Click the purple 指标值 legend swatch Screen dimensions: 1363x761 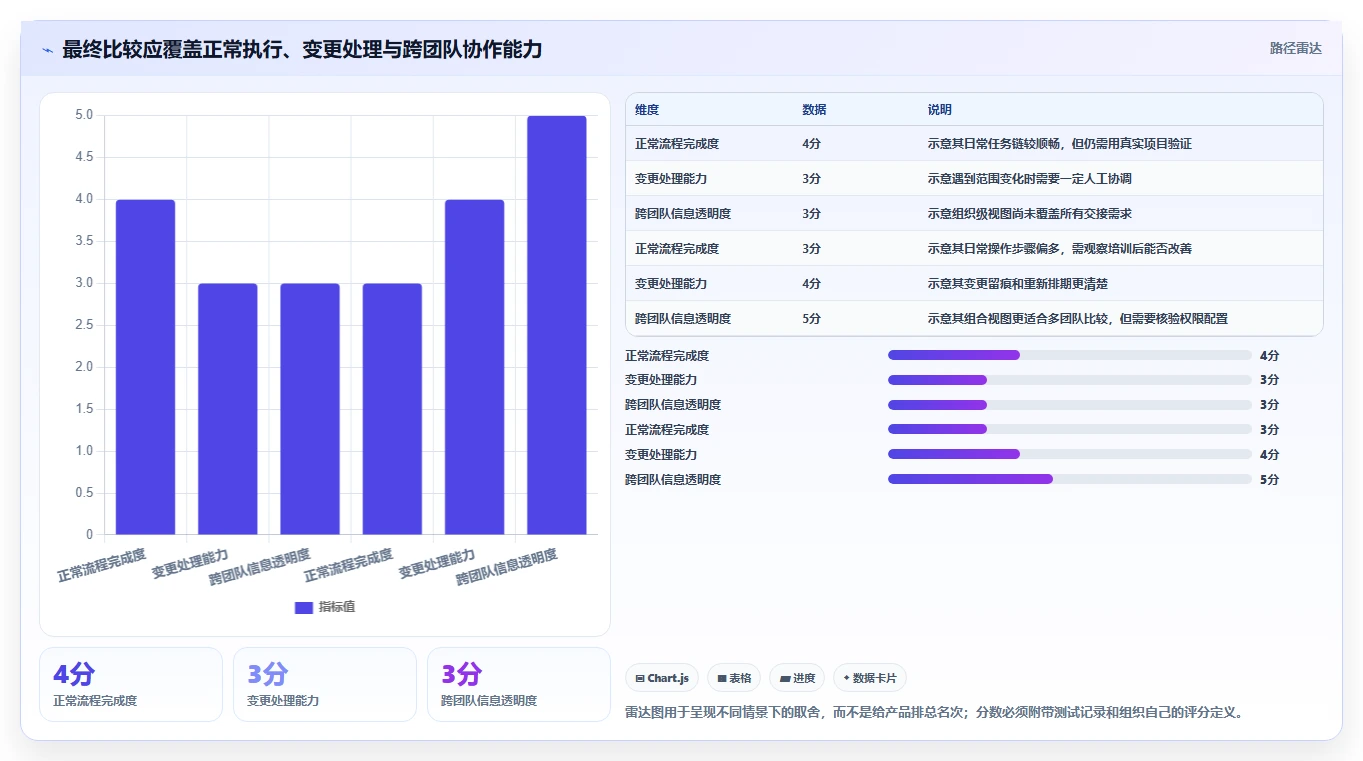[x=304, y=607]
